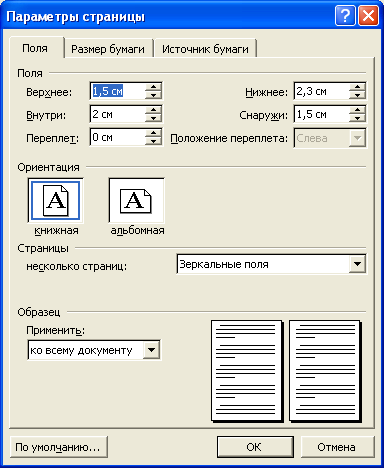Viewport: 384px width, 468px height.
Task: Decrease the Внутри margin value
Action: (153, 118)
